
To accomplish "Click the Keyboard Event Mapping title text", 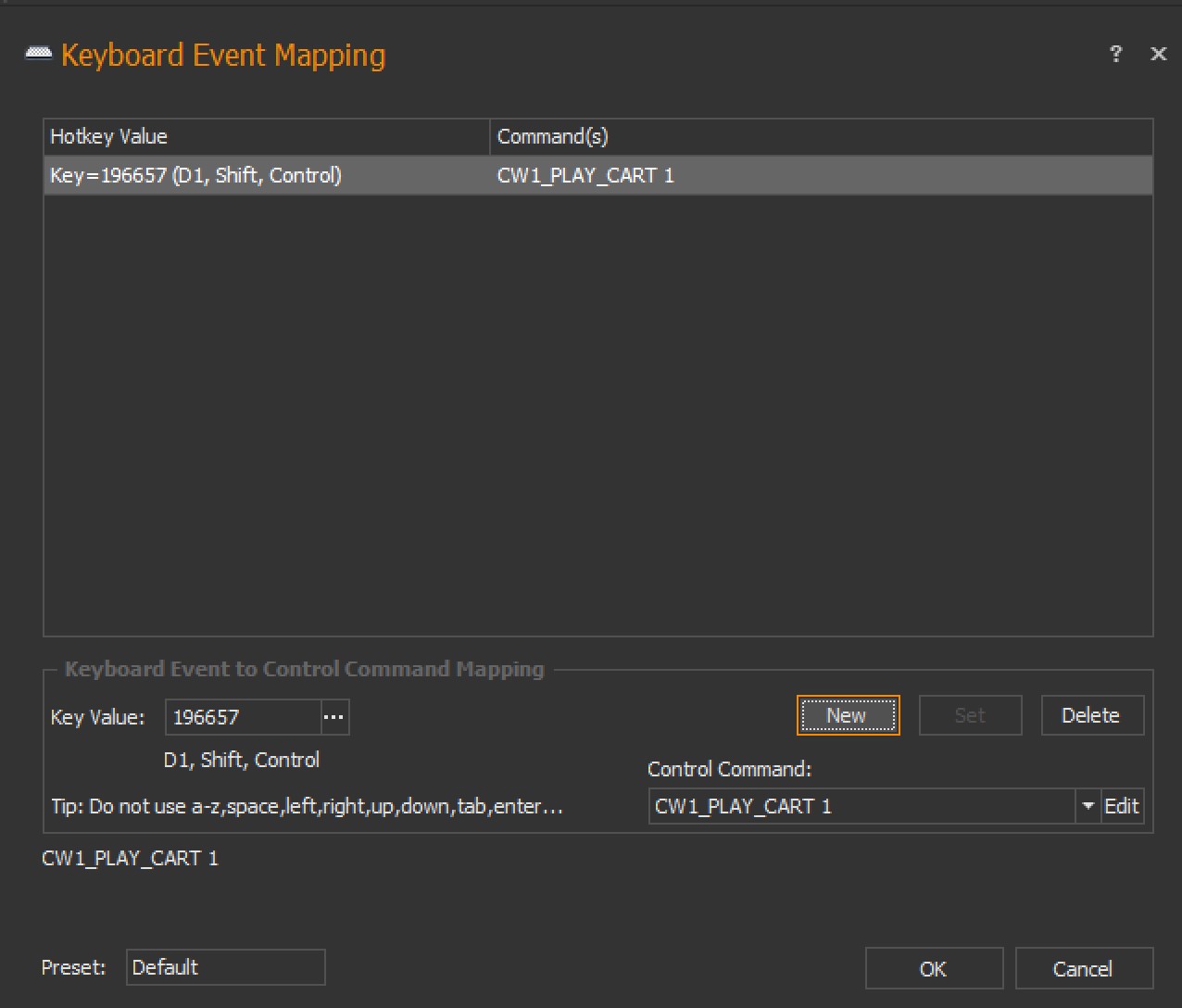I will pyautogui.click(x=223, y=56).
